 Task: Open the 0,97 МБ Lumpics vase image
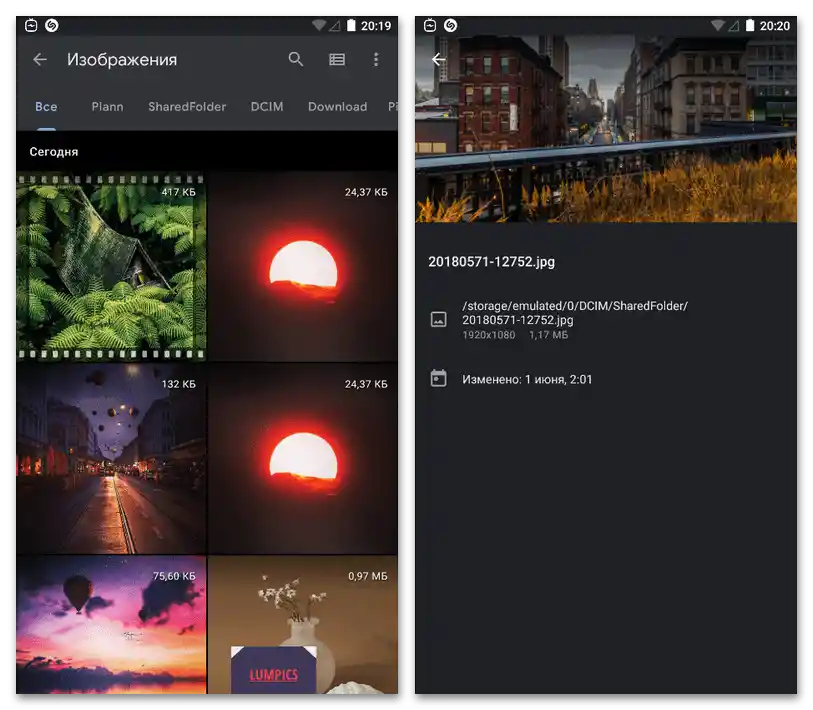[x=303, y=624]
